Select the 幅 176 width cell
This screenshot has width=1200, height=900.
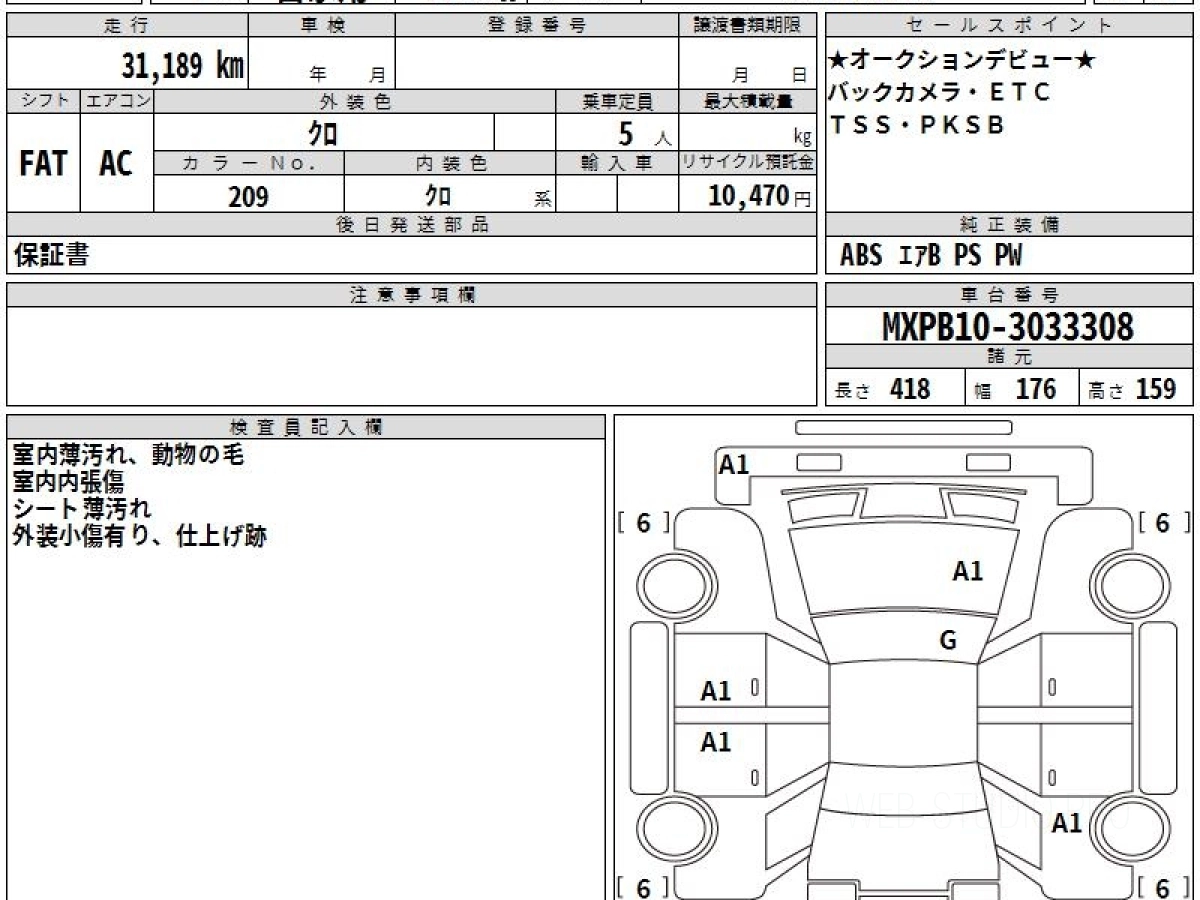tap(1021, 389)
